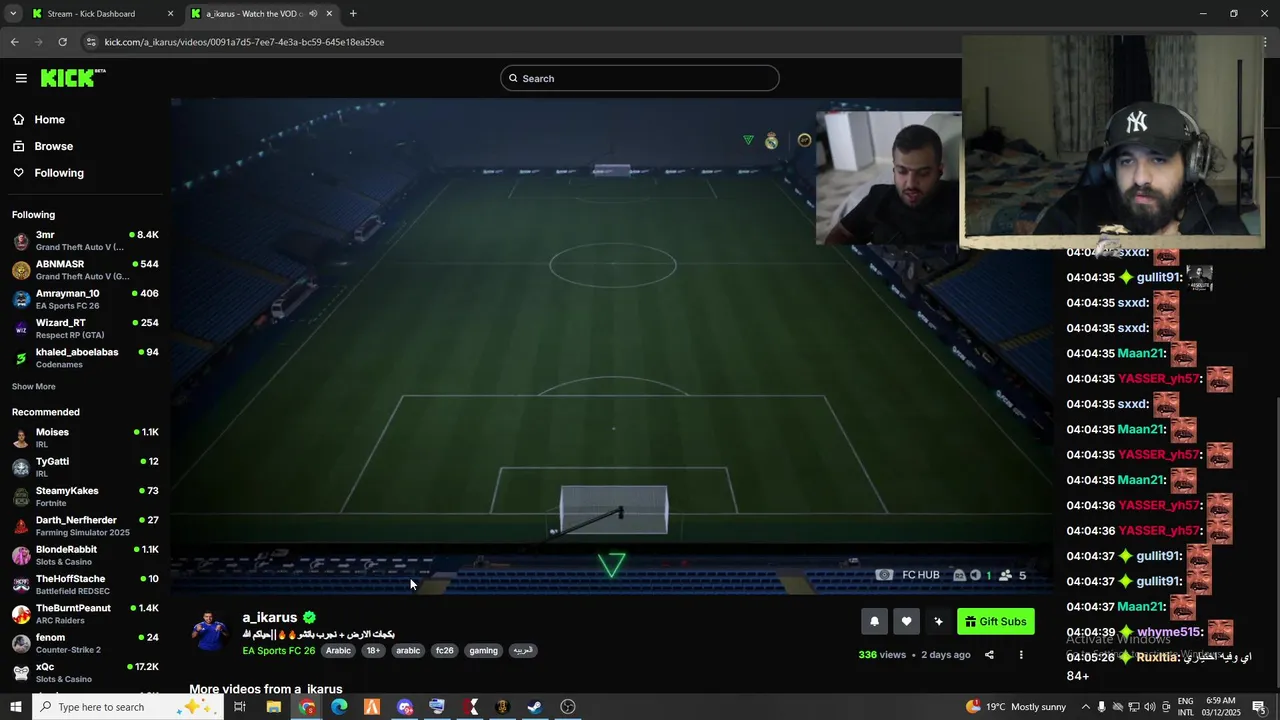Open the ABNMASR followed channel
The height and width of the screenshot is (720, 1280).
pos(85,270)
